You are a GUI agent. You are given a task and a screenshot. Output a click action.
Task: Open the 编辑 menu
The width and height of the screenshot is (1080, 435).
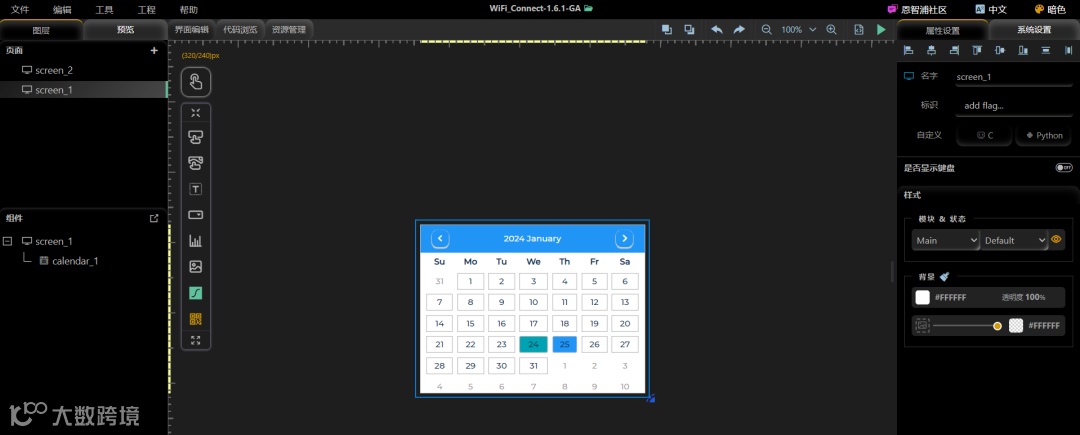(x=62, y=10)
